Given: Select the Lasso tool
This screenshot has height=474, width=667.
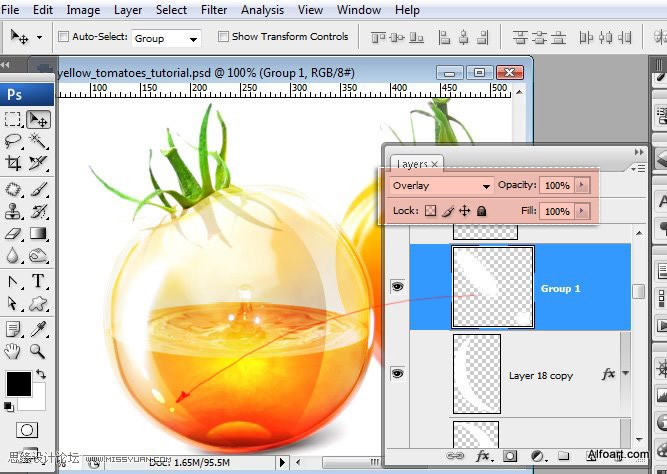Looking at the screenshot, I should (x=13, y=140).
